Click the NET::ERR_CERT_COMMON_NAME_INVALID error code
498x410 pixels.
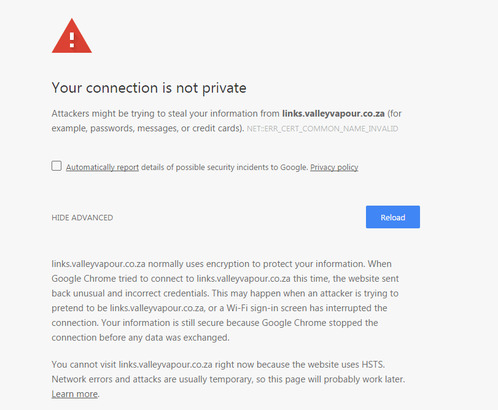(322, 129)
